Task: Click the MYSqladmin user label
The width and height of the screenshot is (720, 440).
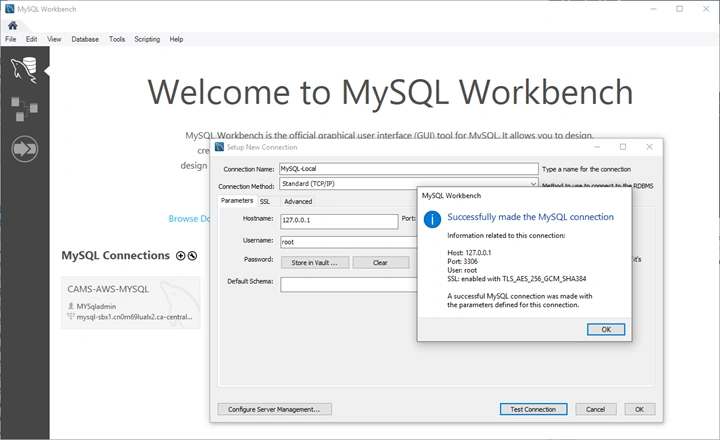Action: (x=96, y=306)
